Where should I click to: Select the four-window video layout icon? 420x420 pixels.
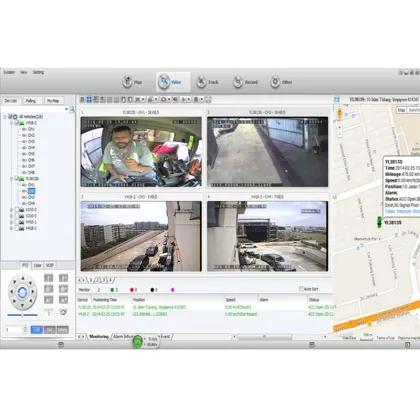click(x=89, y=99)
